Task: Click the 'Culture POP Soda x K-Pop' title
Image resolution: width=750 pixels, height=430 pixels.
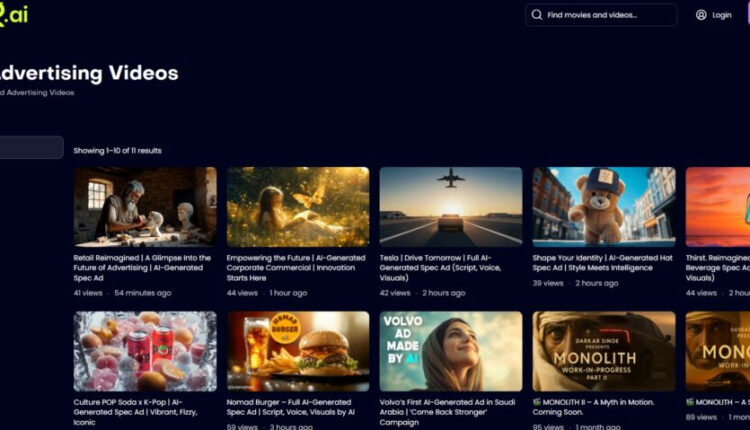Action: click(135, 412)
